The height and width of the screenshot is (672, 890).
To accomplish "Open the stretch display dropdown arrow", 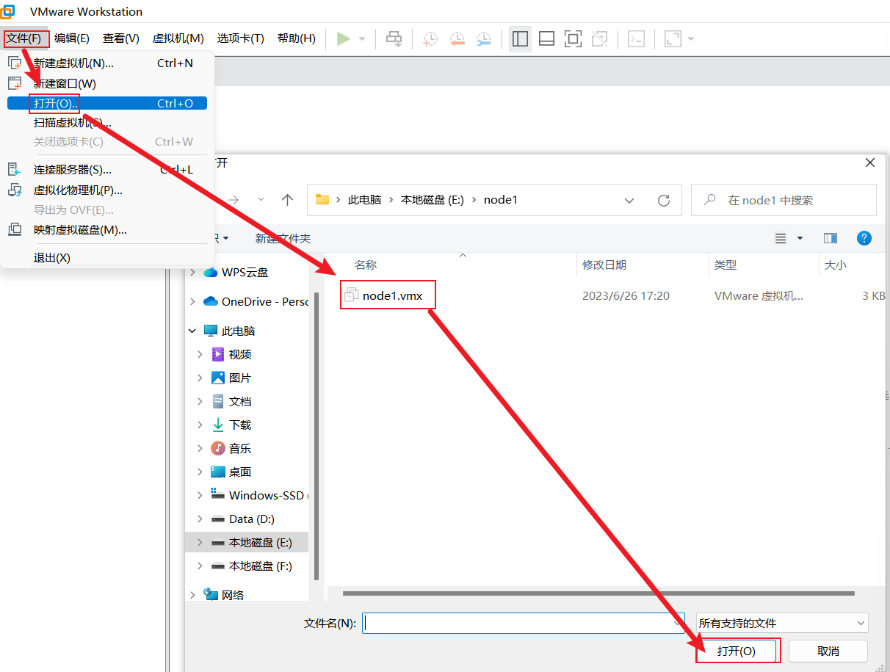I will click(691, 39).
